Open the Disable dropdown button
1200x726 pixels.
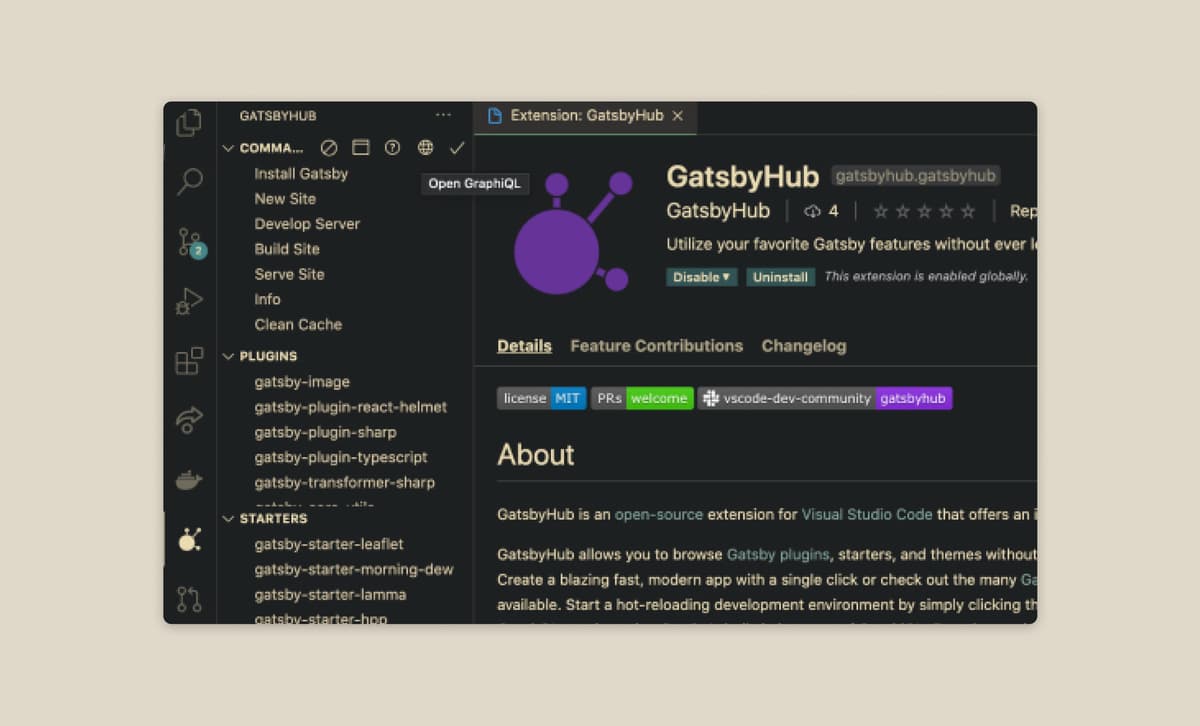[702, 277]
